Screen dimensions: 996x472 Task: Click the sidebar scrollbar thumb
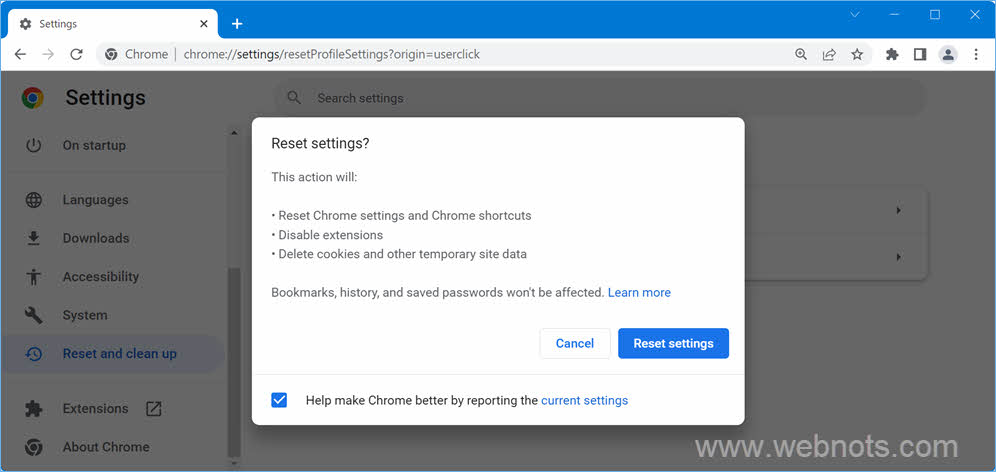pos(234,362)
